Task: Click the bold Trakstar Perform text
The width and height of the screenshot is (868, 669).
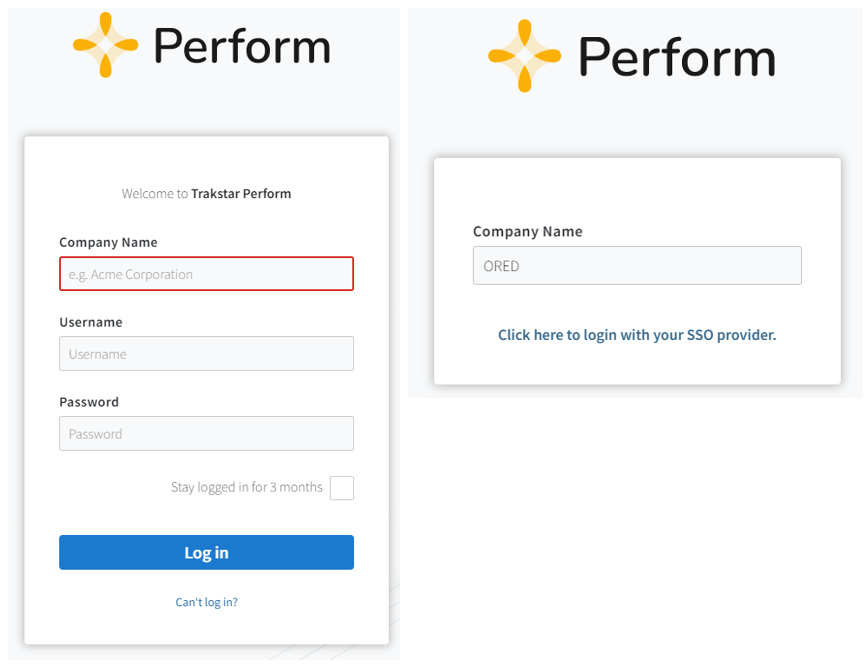Action: 241,194
